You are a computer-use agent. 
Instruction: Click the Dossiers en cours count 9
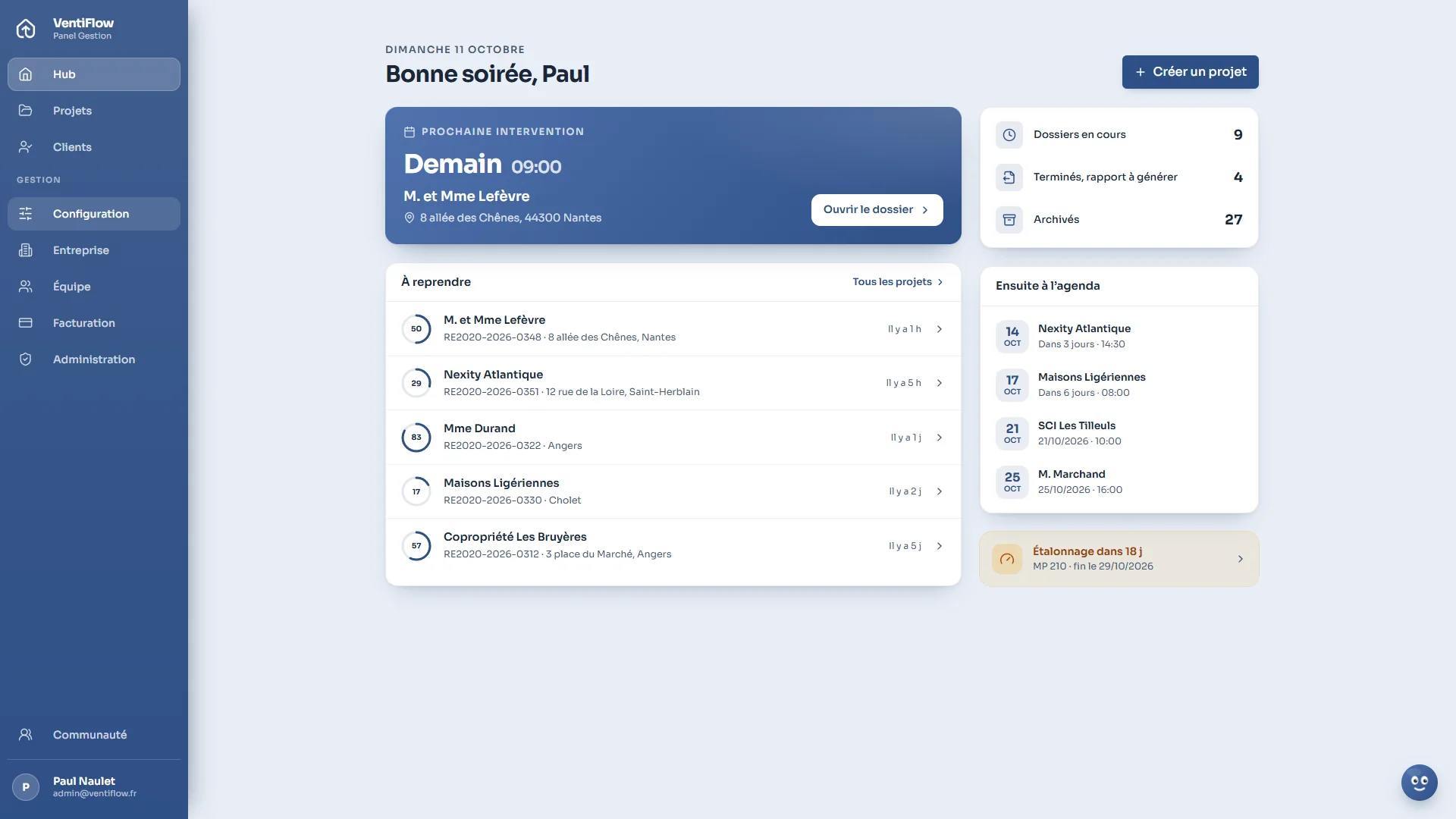click(x=1238, y=135)
